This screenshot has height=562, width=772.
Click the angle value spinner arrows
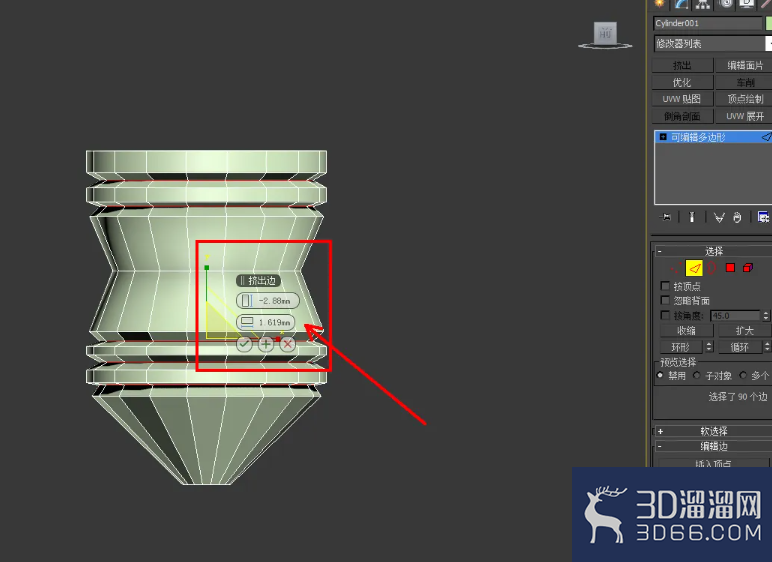click(x=766, y=315)
